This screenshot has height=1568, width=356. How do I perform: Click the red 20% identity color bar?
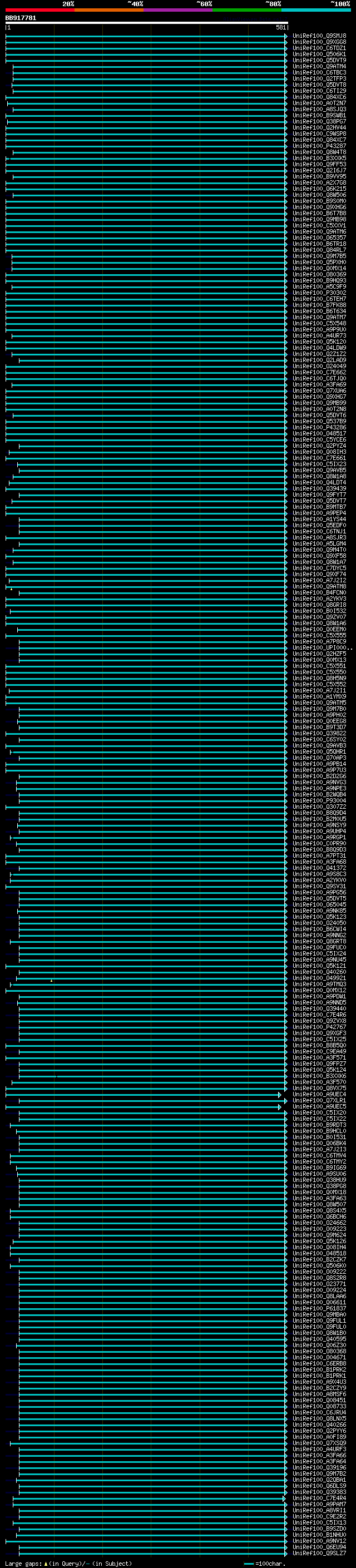[40, 10]
